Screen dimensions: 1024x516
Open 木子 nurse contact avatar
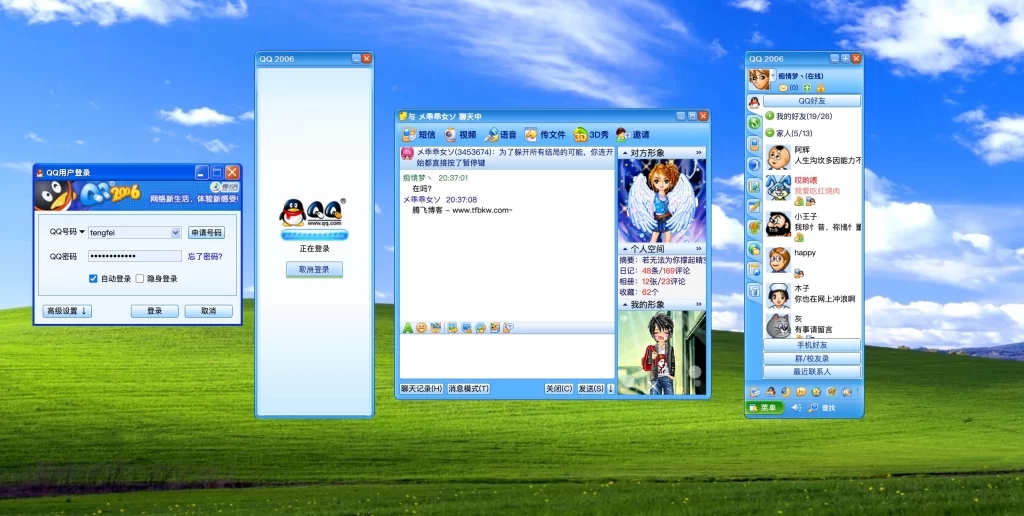[778, 296]
